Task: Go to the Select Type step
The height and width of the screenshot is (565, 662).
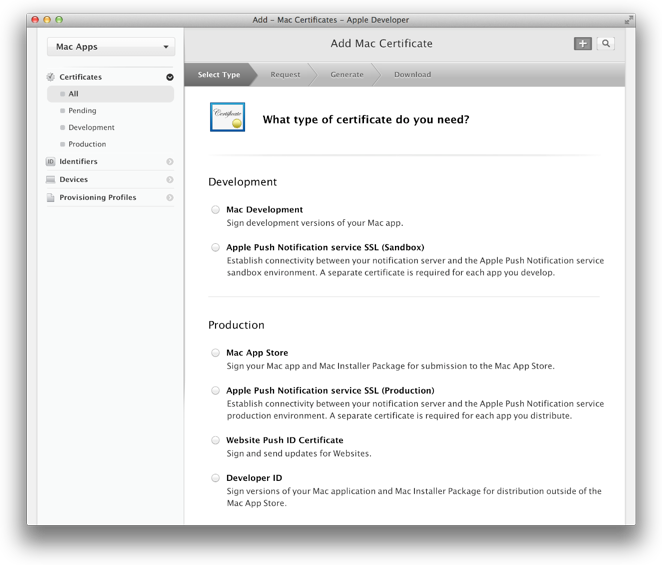Action: click(x=219, y=75)
